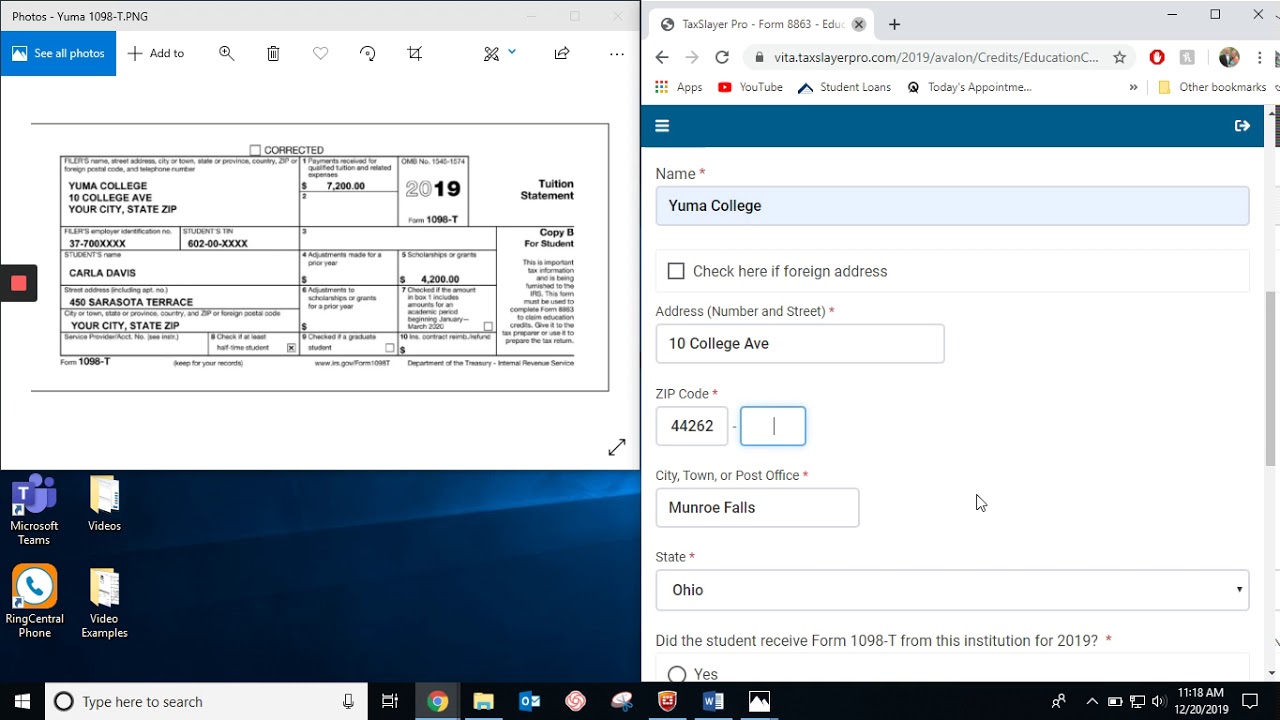Screen dimensions: 1280x720
Task: Click the Chrome address bar URL
Action: pyautogui.click(x=935, y=57)
